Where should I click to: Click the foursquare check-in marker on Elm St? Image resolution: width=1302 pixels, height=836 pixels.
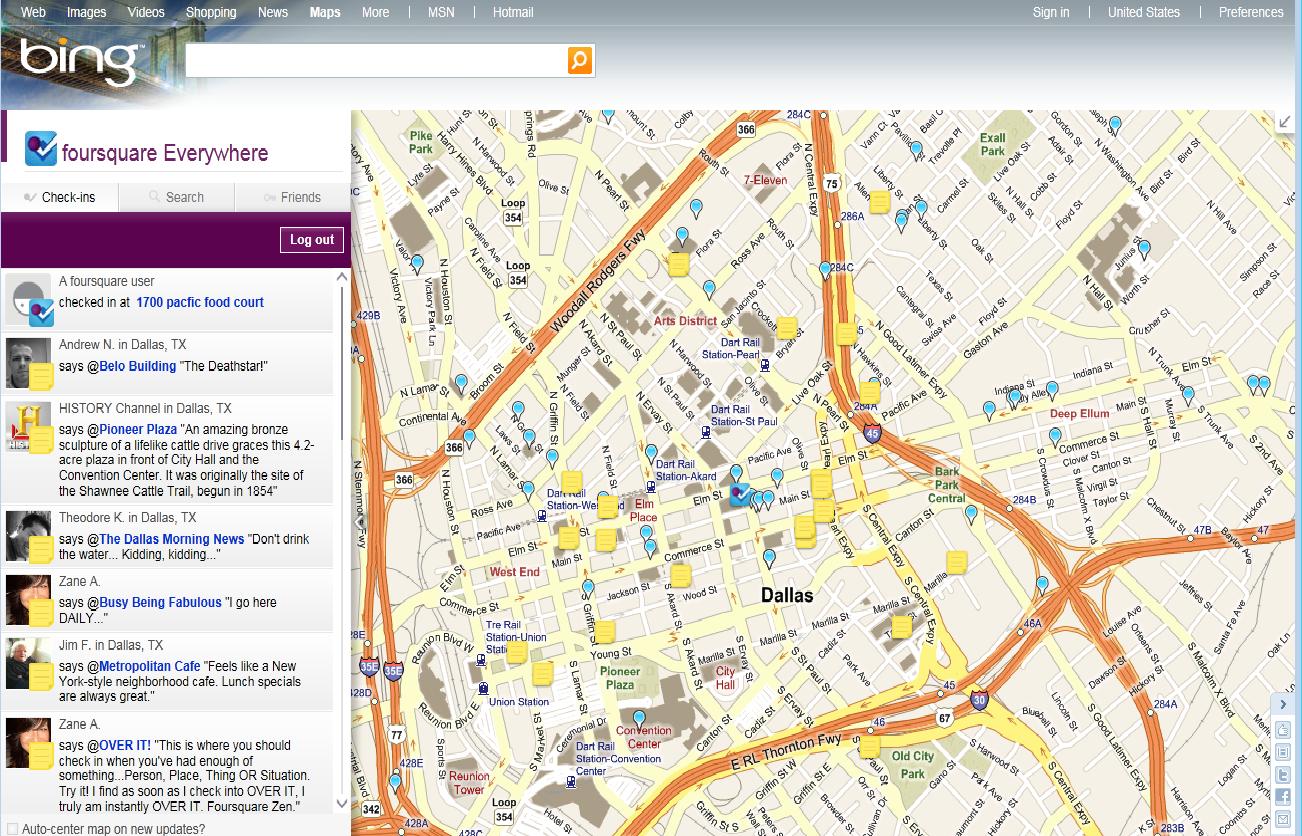pos(740,494)
